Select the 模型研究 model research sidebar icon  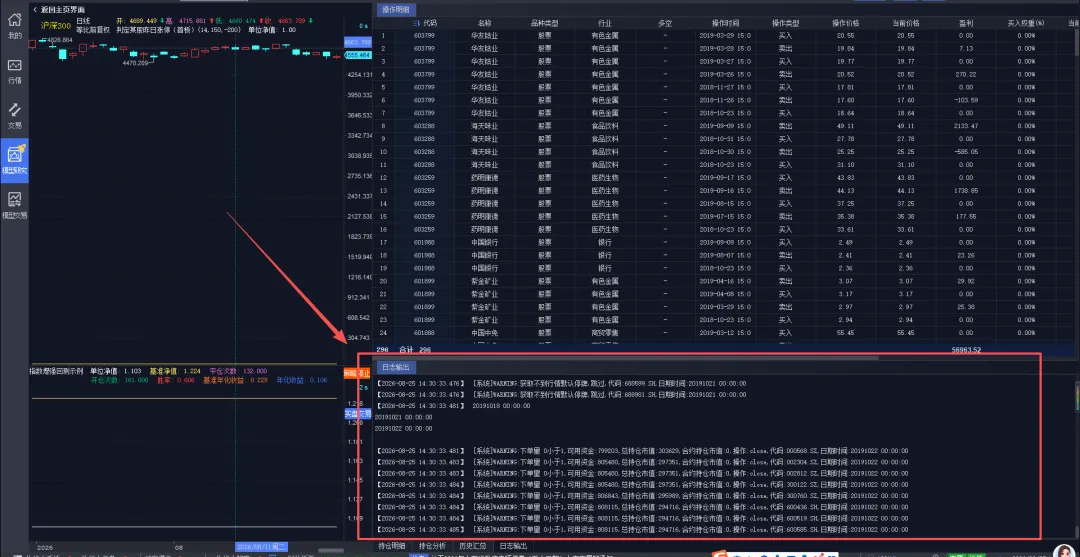coord(14,161)
